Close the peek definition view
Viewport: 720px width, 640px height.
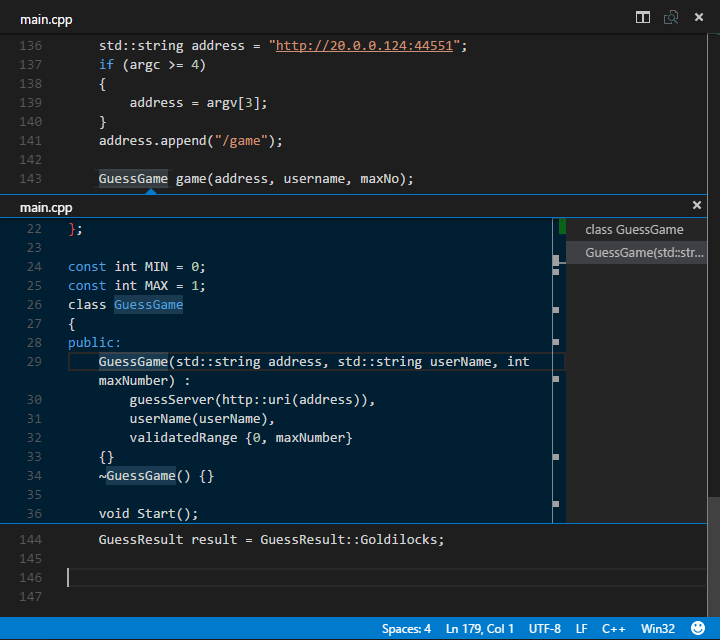coord(697,205)
